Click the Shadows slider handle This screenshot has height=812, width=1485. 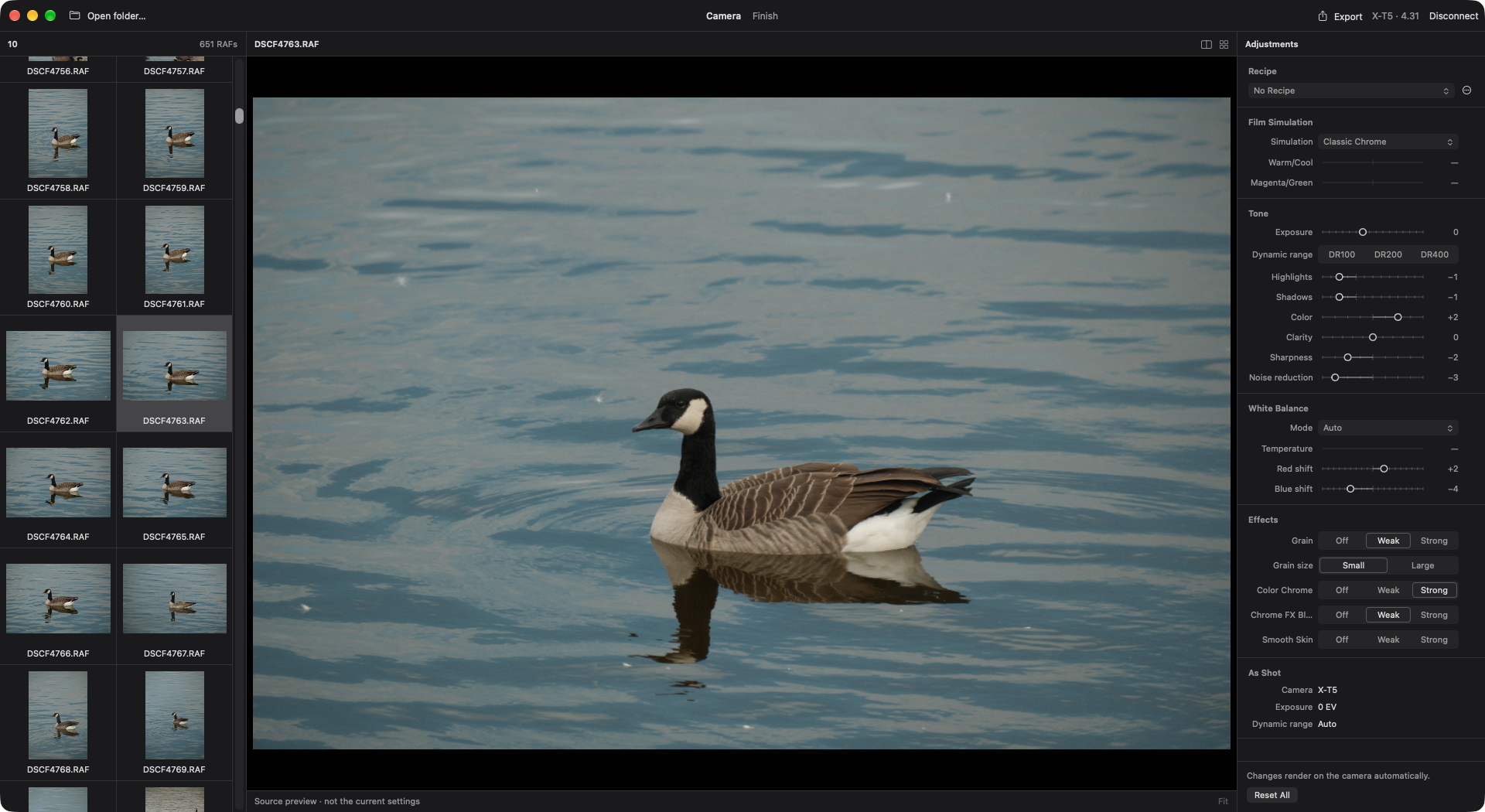coord(1340,297)
